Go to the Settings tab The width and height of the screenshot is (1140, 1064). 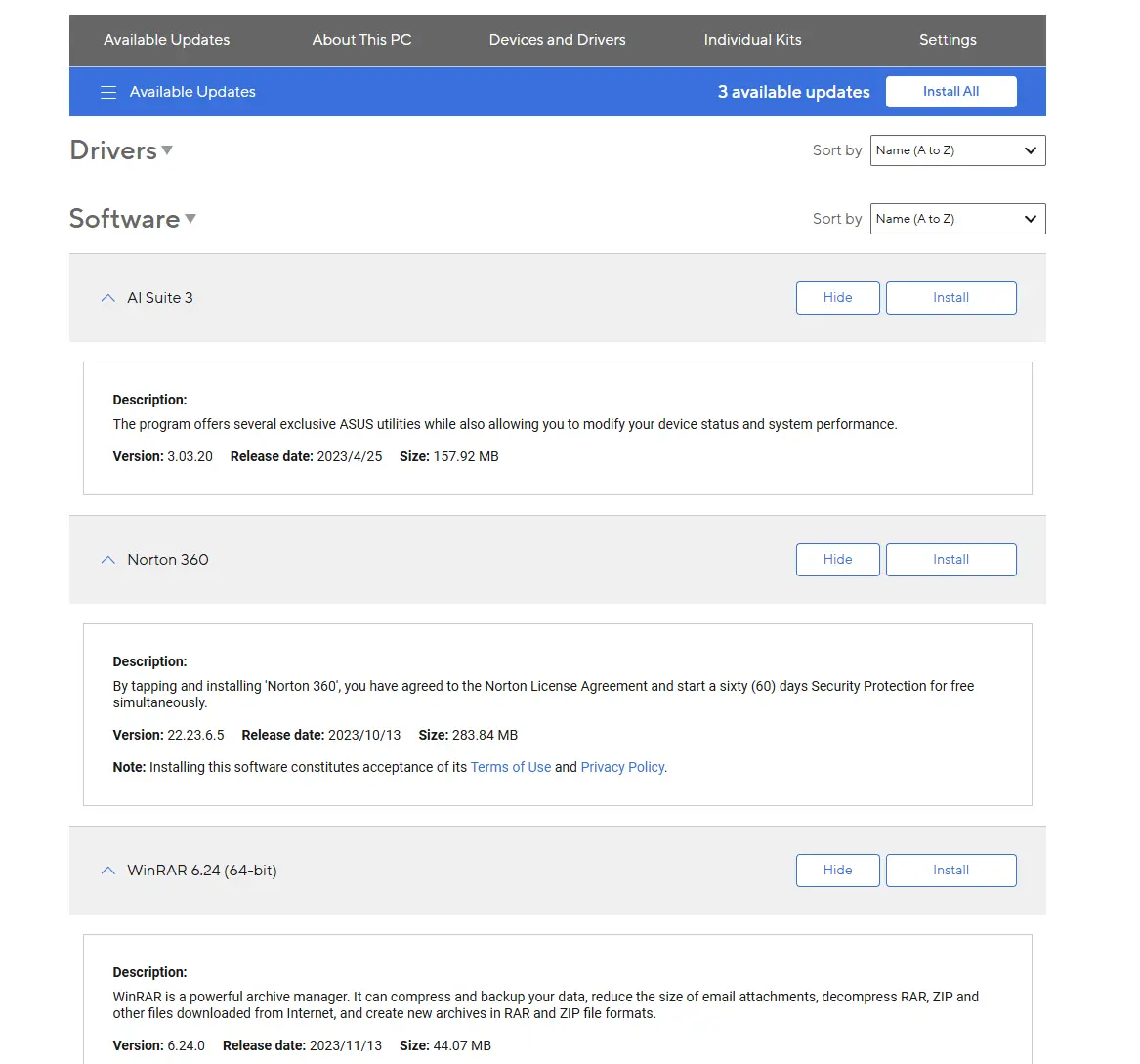[x=948, y=40]
